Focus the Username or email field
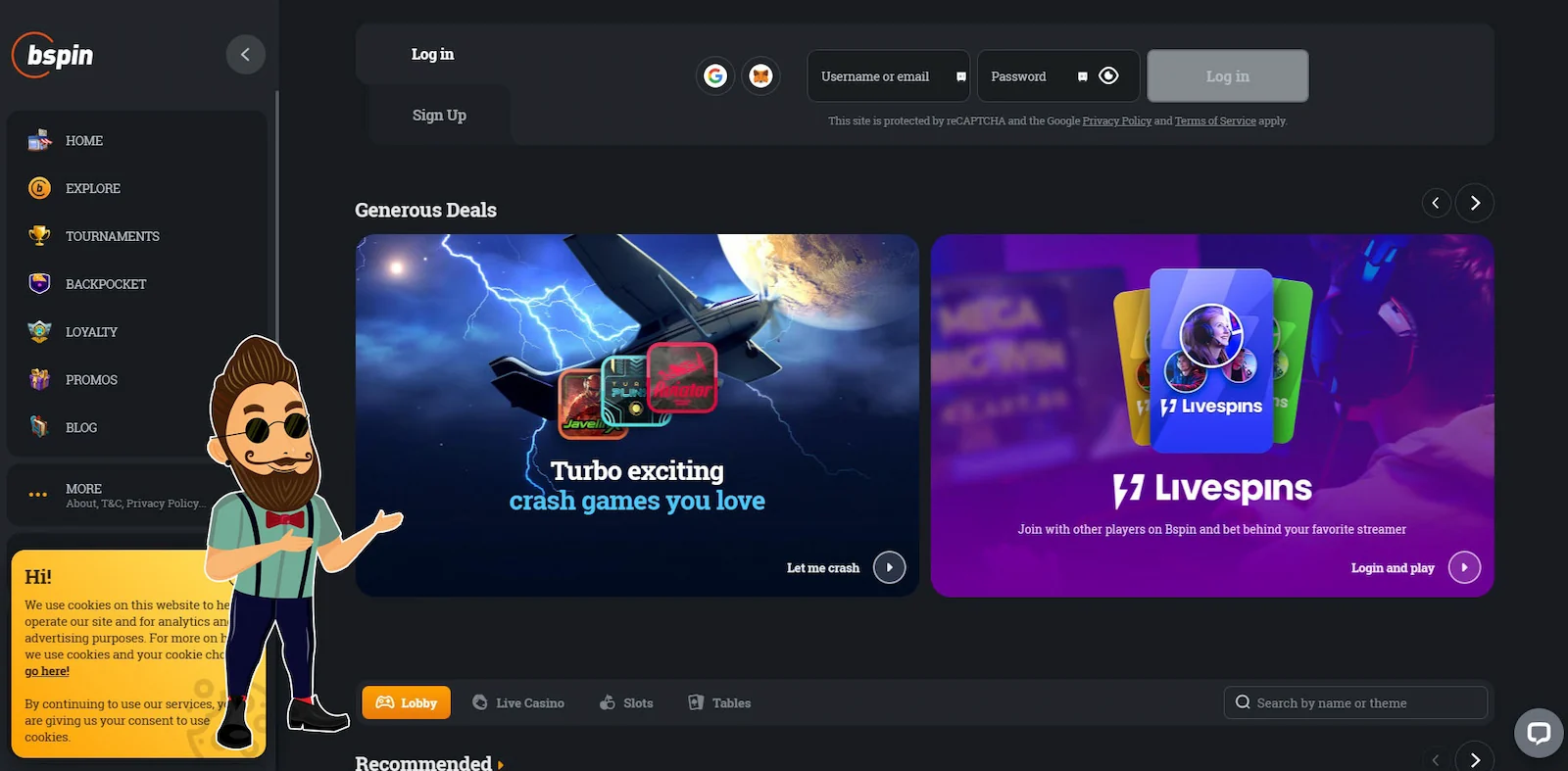1568x771 pixels. (x=888, y=76)
